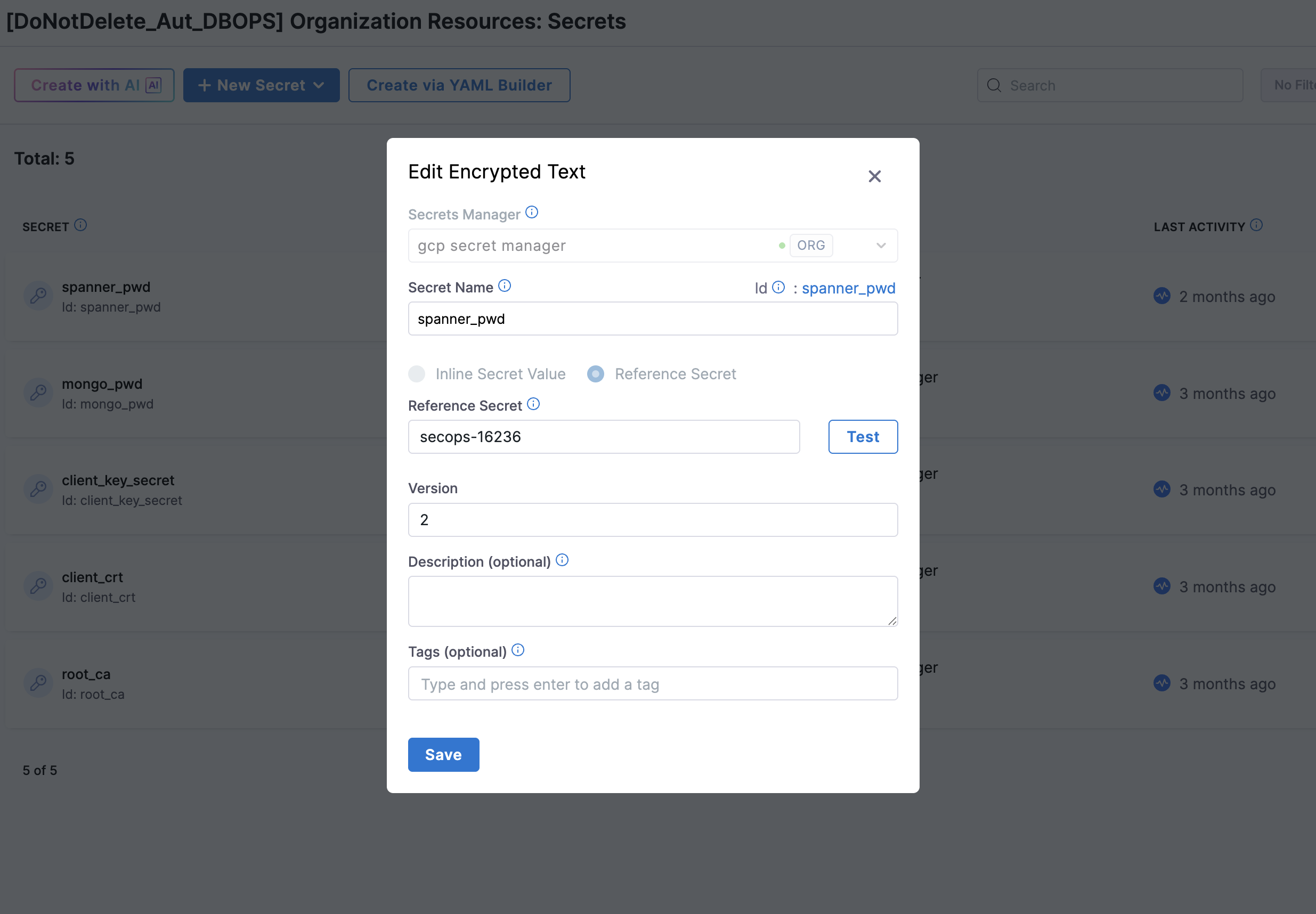This screenshot has width=1316, height=914.
Task: Click info icon next to LAST ACTIVITY header
Action: 1256,225
